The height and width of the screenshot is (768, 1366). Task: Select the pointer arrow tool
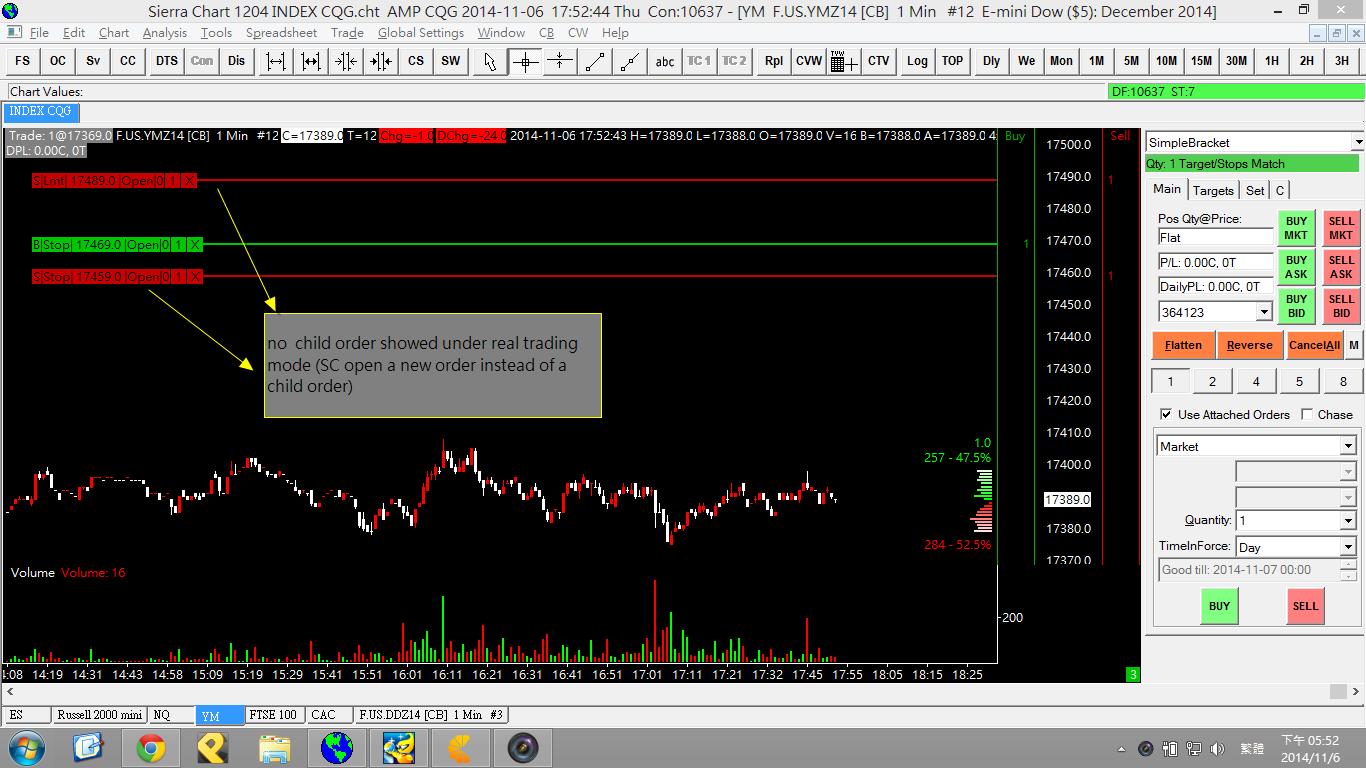(x=490, y=61)
